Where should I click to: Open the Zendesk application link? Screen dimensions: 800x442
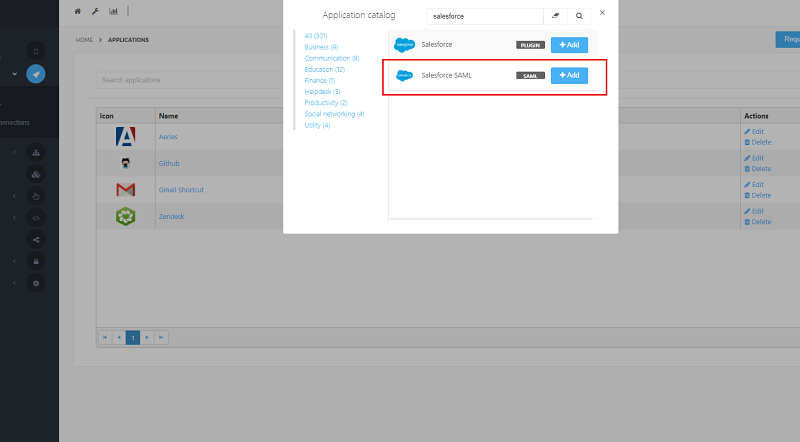click(x=171, y=216)
